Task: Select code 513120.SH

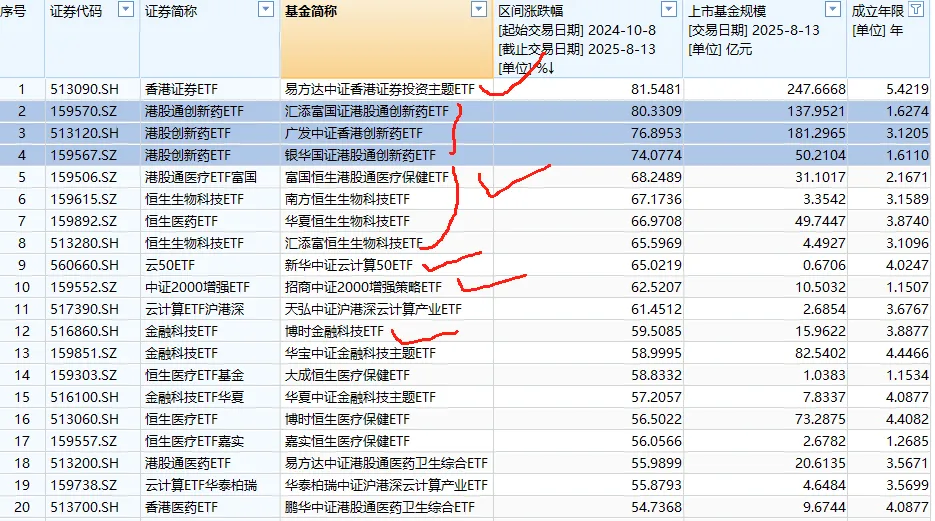Action: (84, 134)
